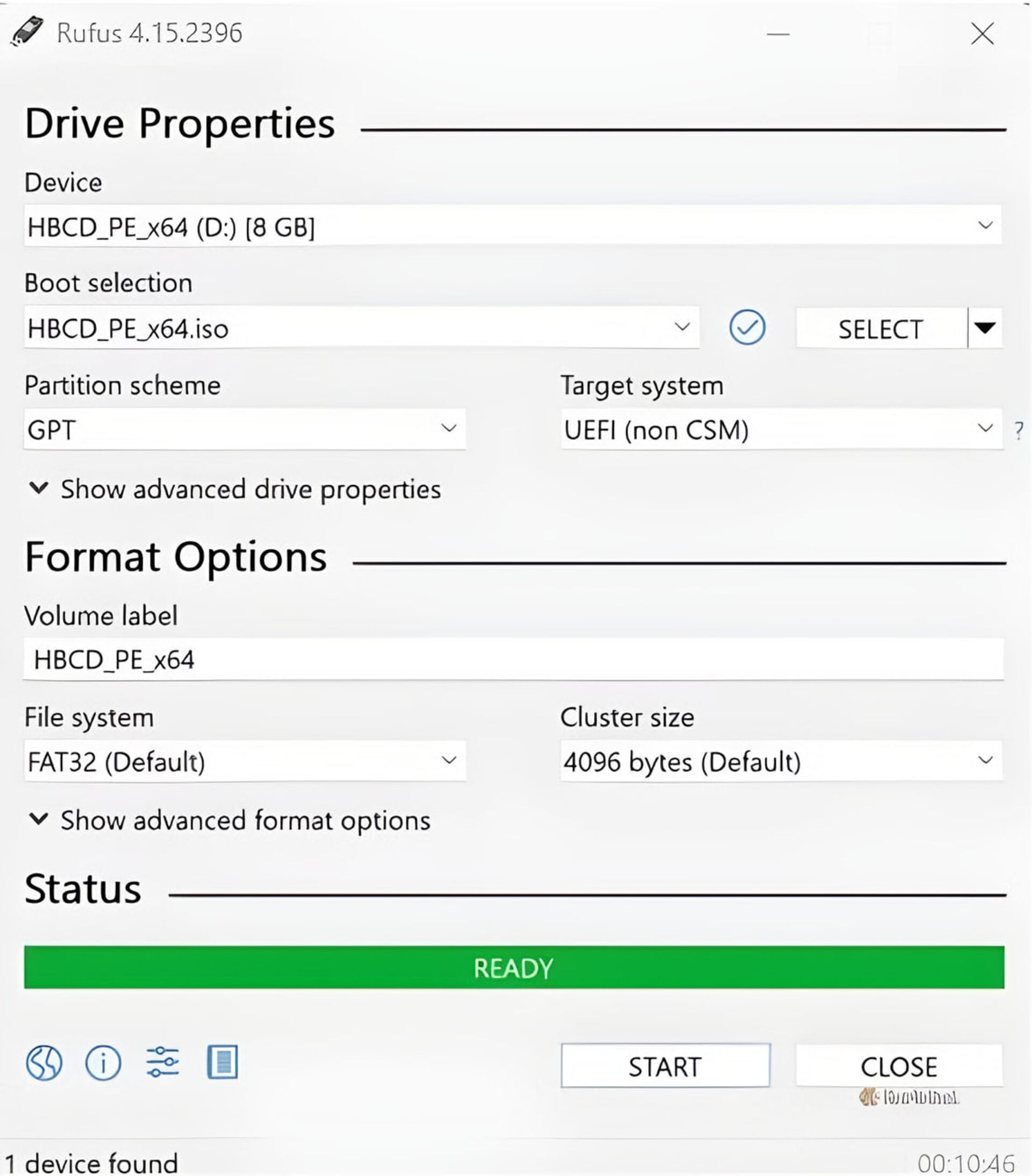Screen dimensions: 1032x1176
Task: Open the File system FAT32 dropdown
Action: tap(245, 761)
